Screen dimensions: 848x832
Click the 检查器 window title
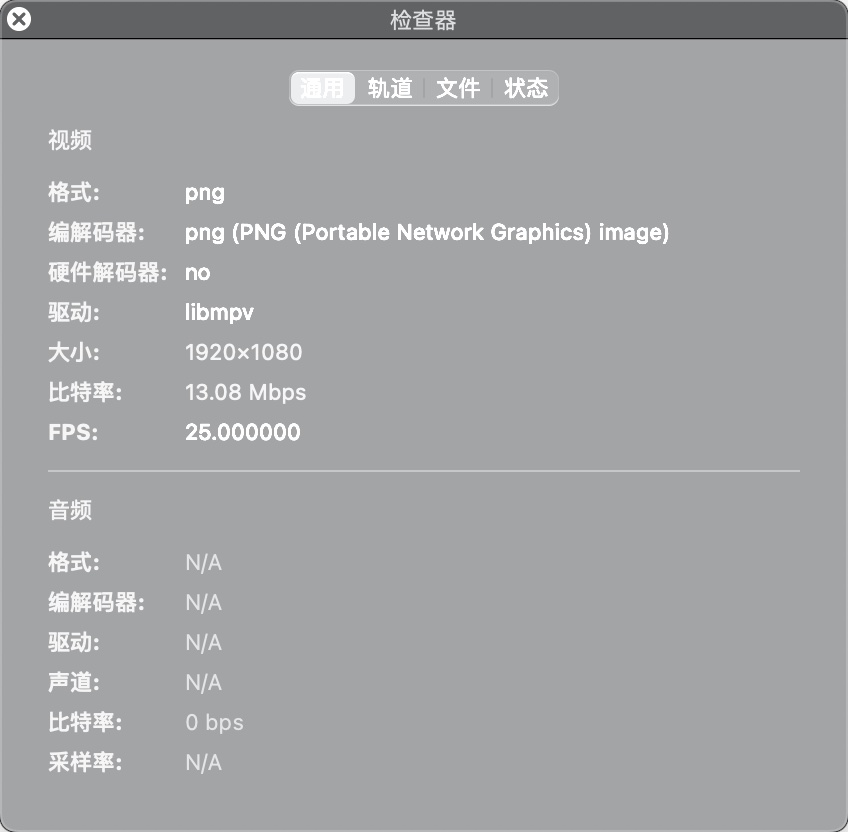coord(423,21)
